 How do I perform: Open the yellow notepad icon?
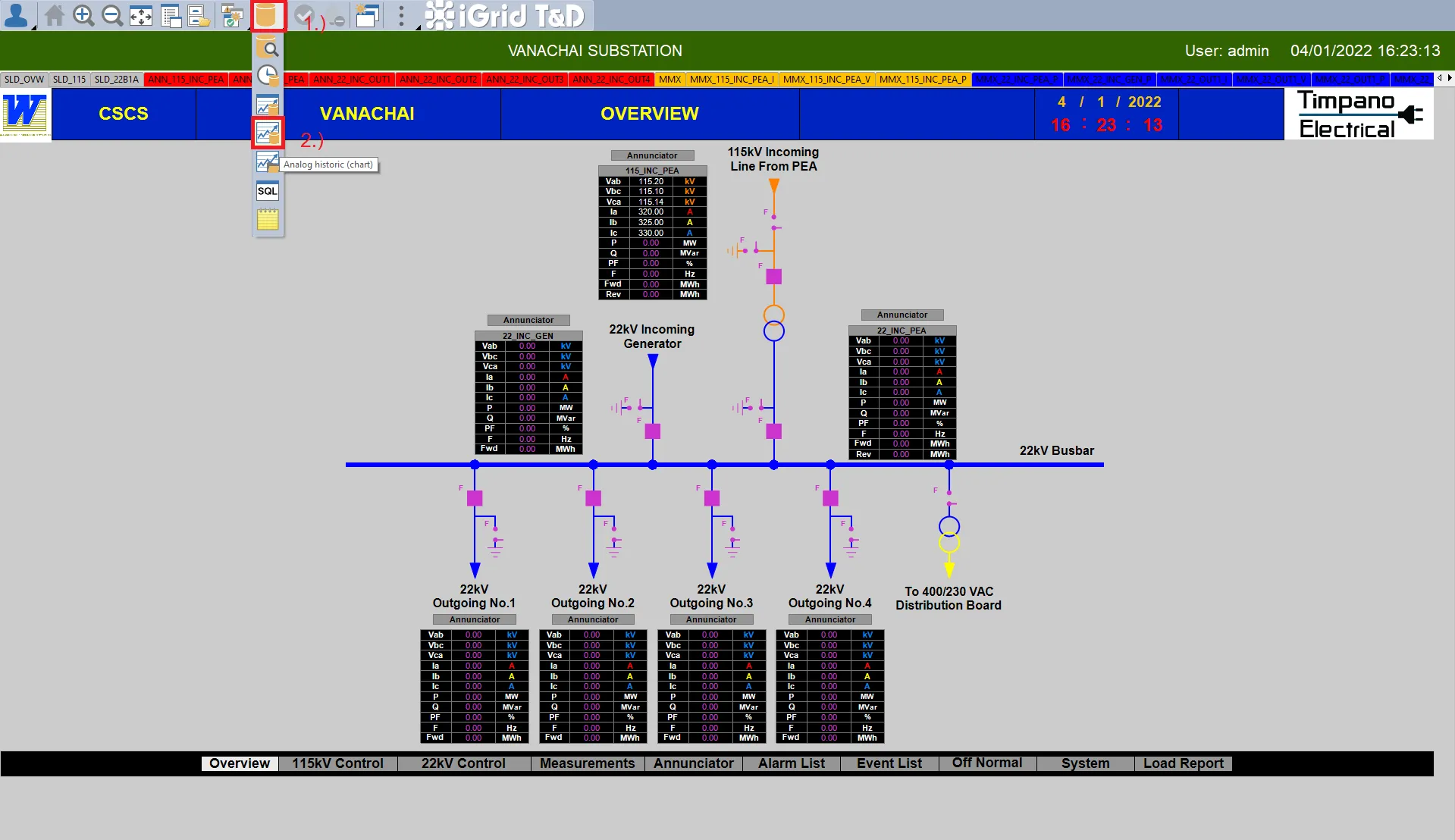tap(268, 220)
